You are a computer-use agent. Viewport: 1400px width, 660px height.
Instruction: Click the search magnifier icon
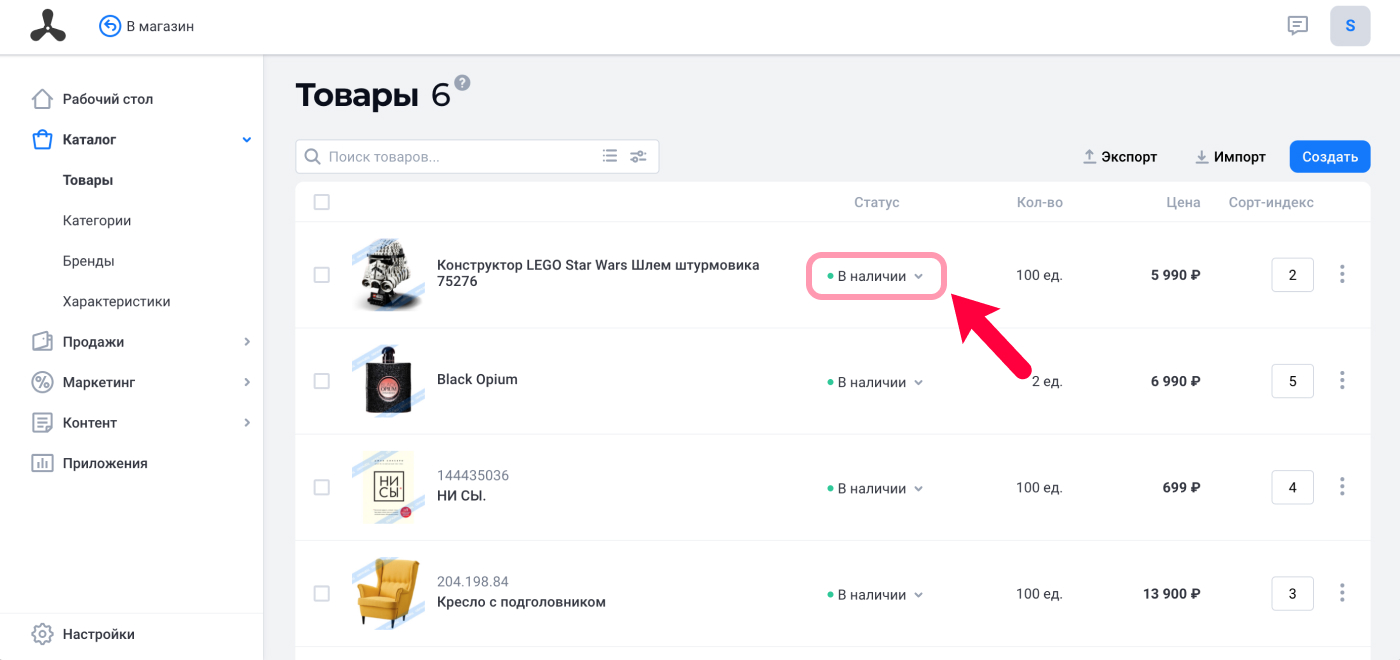click(313, 156)
